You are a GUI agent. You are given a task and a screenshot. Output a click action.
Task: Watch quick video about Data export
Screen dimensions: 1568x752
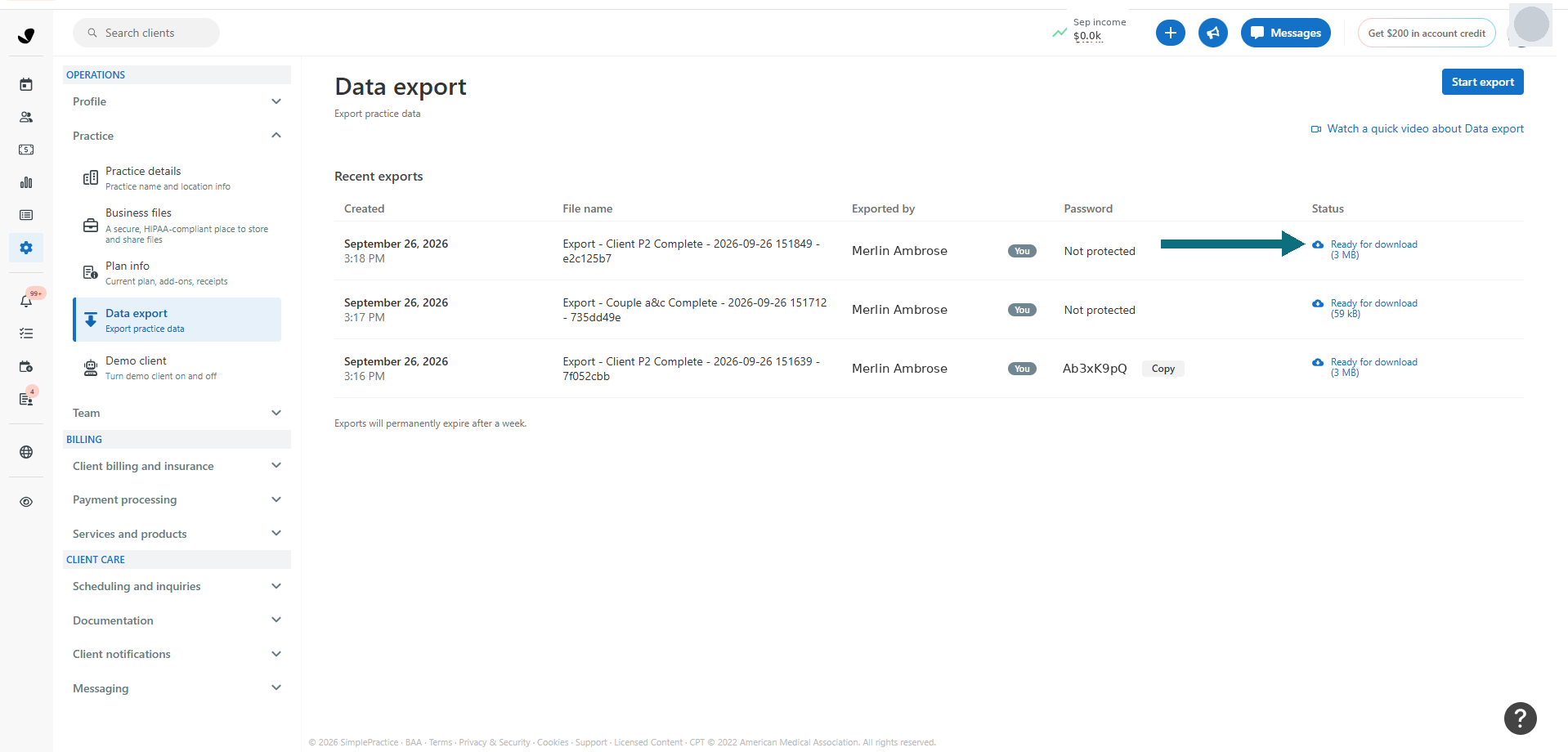[x=1418, y=128]
